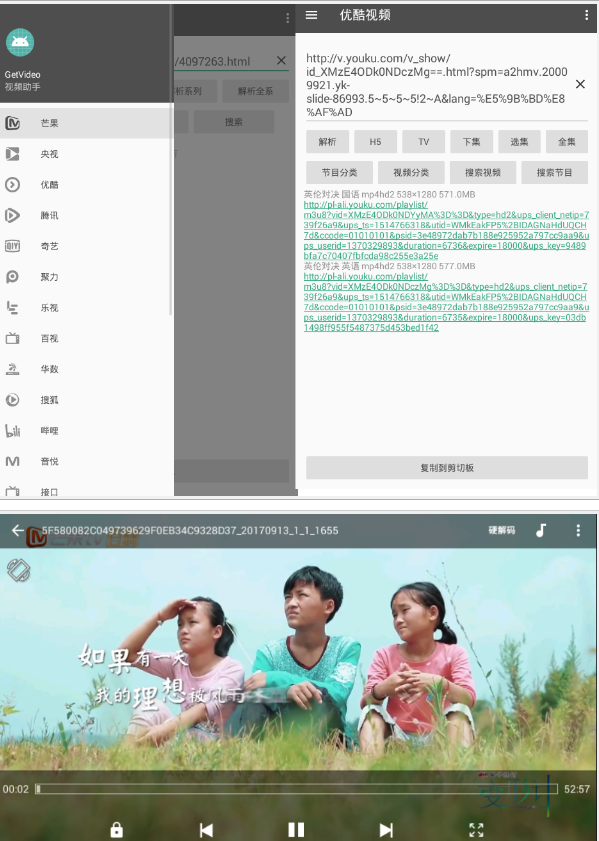Select the 哔哩 bilibili source icon
This screenshot has width=599, height=841.
tap(12, 431)
